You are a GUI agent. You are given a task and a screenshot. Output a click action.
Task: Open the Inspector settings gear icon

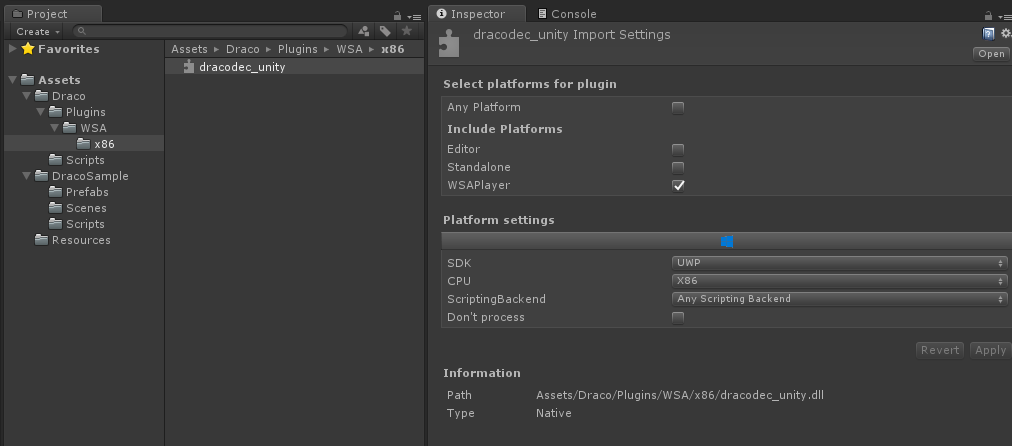pyautogui.click(x=1006, y=34)
